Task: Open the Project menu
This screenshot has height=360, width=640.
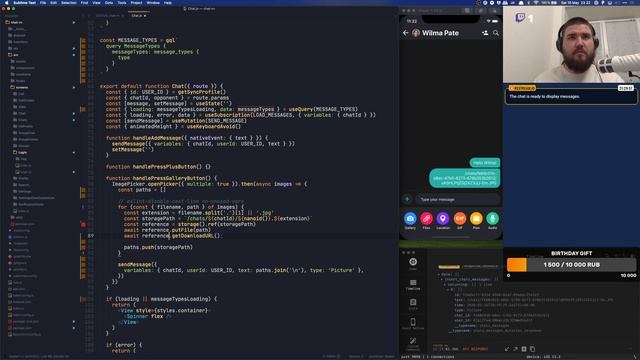Action: 136,2
